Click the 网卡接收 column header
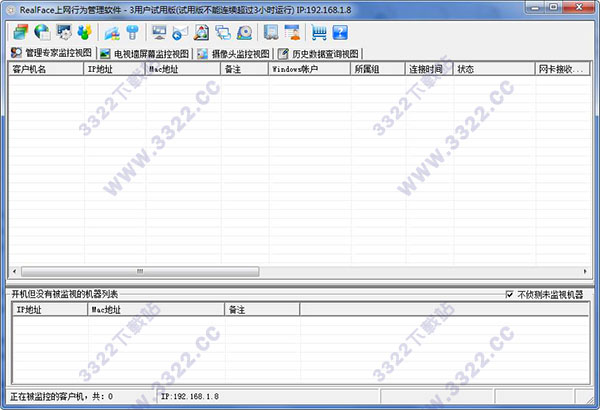Image resolution: width=600 pixels, height=410 pixels. click(562, 69)
